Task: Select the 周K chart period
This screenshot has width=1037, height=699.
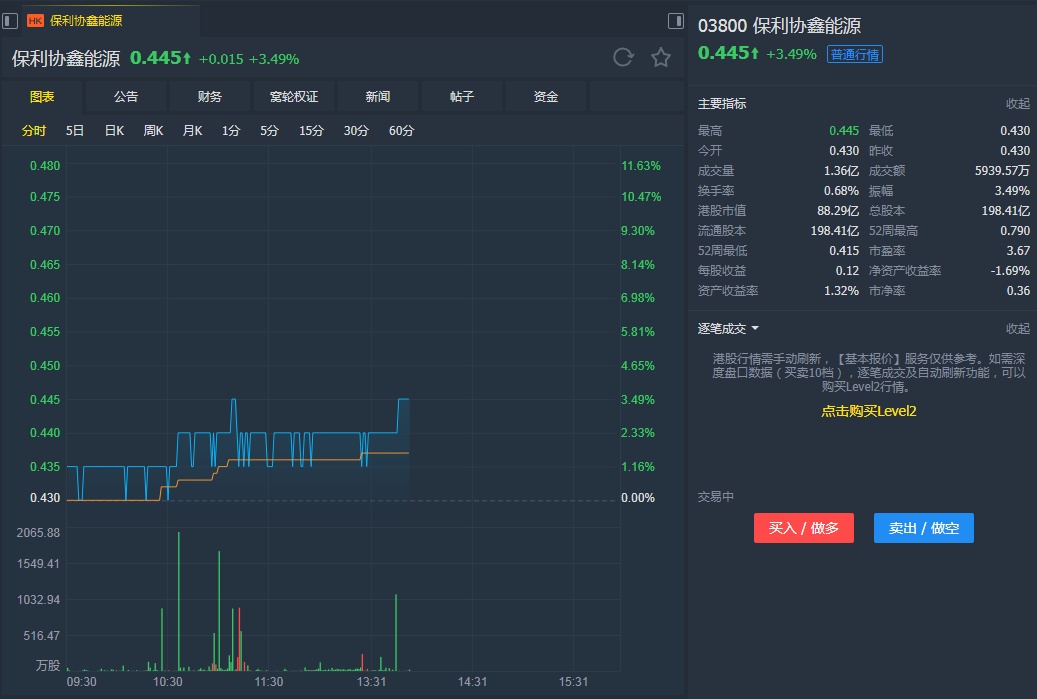Action: (153, 130)
